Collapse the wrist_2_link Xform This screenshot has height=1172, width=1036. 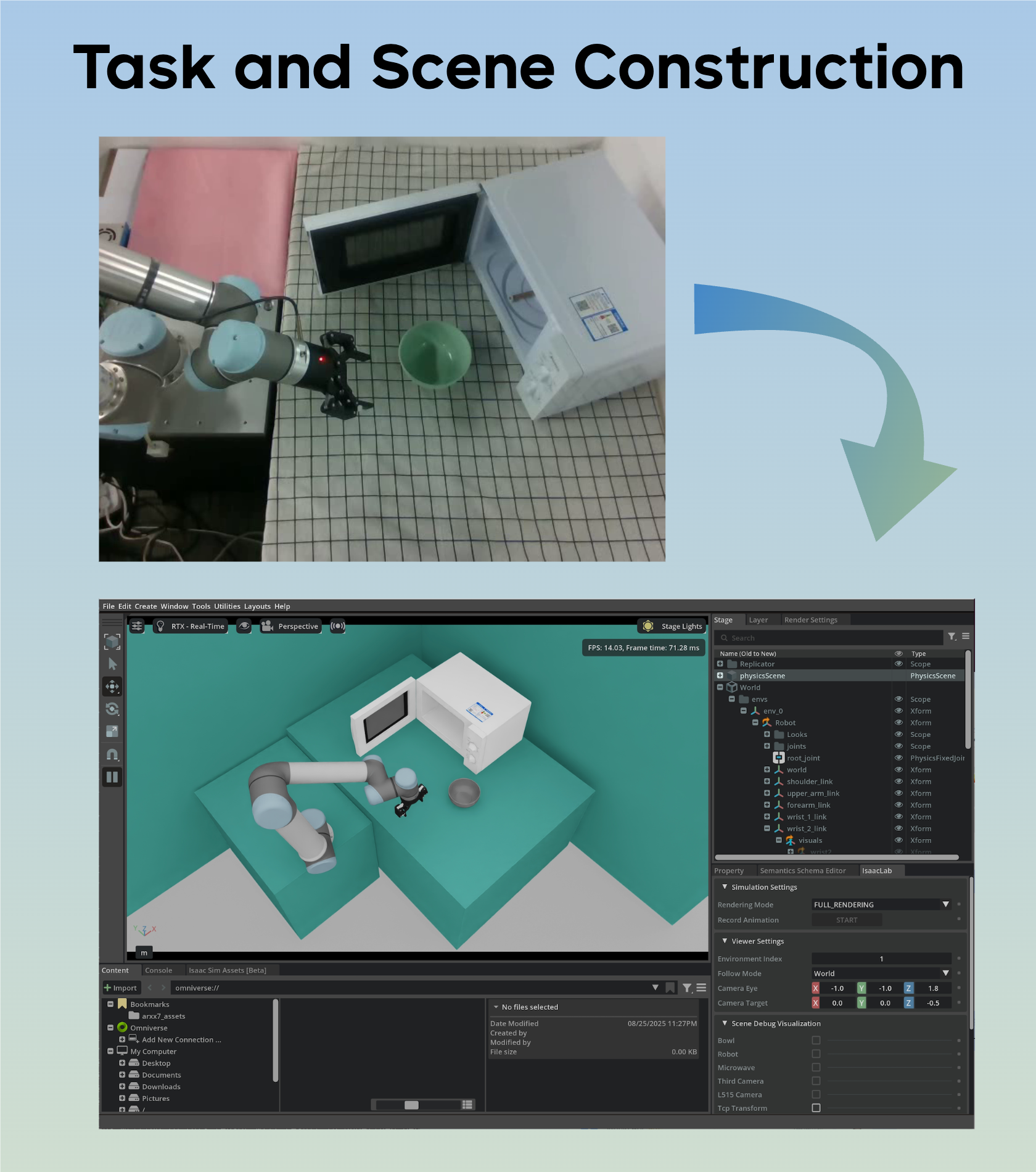click(x=767, y=828)
